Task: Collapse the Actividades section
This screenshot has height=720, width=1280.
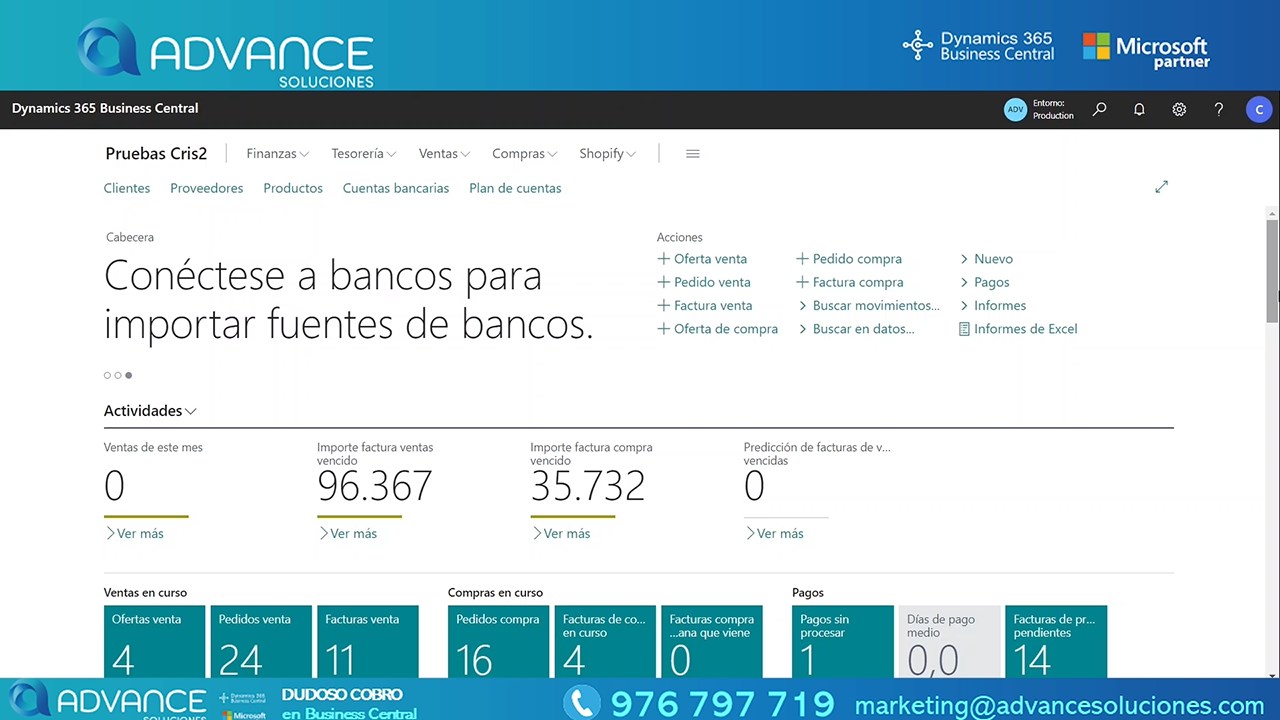Action: 150,411
